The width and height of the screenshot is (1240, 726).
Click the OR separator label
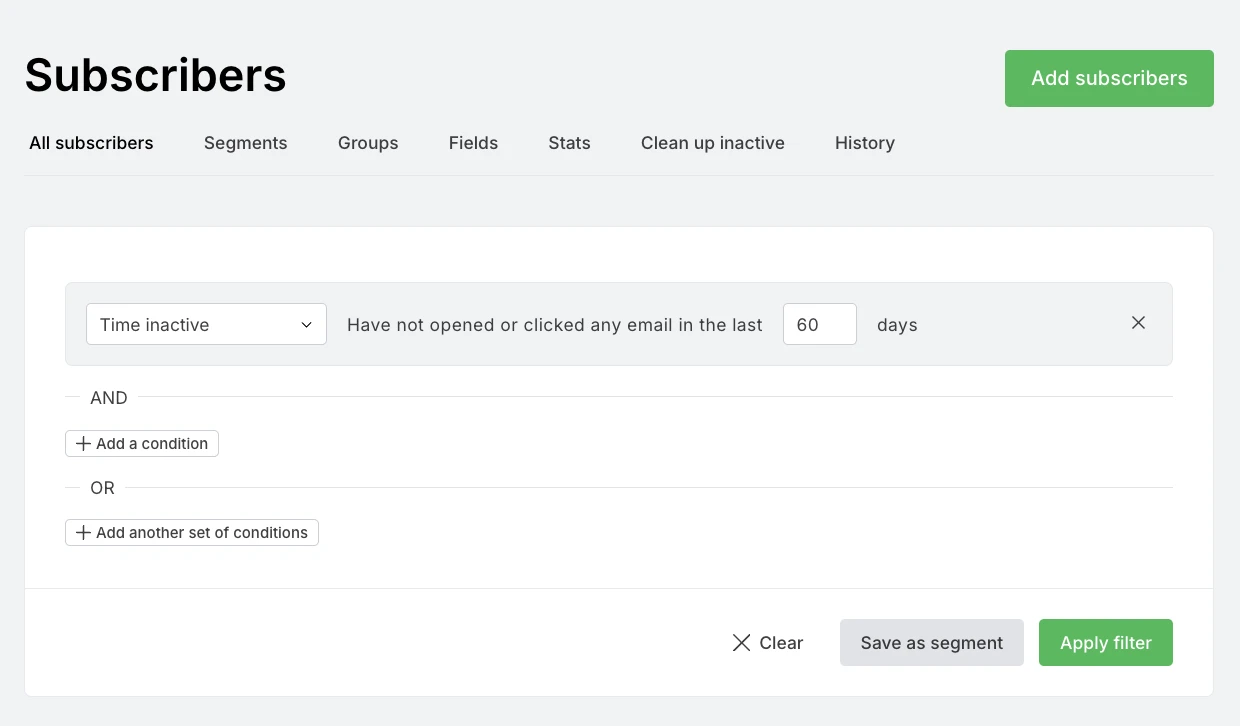click(x=102, y=488)
